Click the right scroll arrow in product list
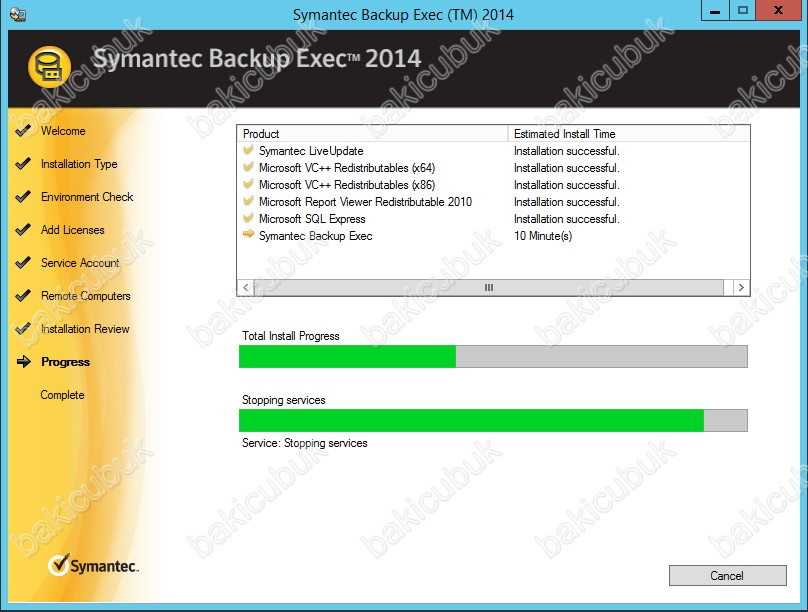Viewport: 808px width, 612px height. click(x=741, y=287)
